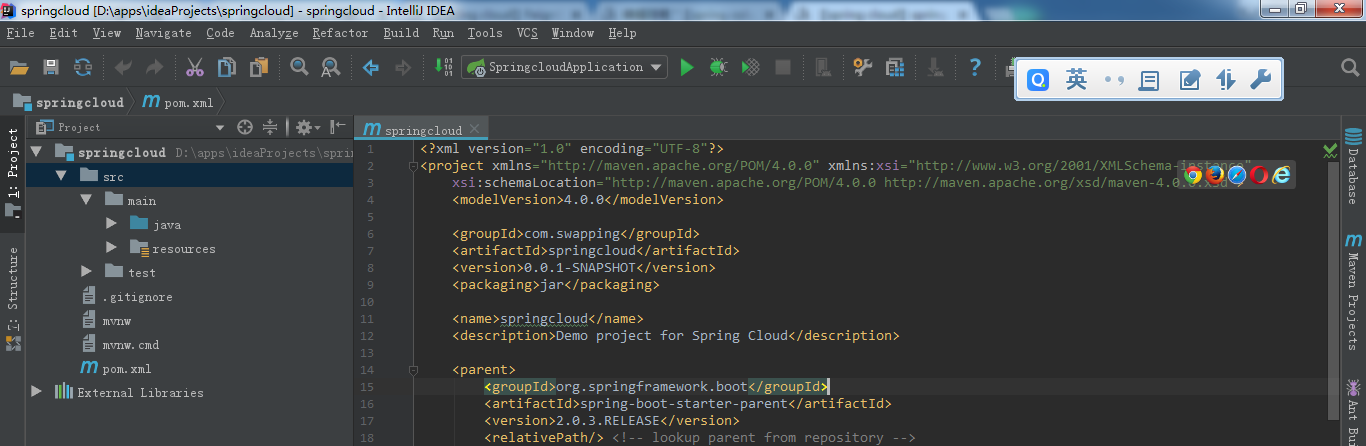Screen dimensions: 1366x446
Task: Select .gitignore file in project tree
Action: (126, 297)
